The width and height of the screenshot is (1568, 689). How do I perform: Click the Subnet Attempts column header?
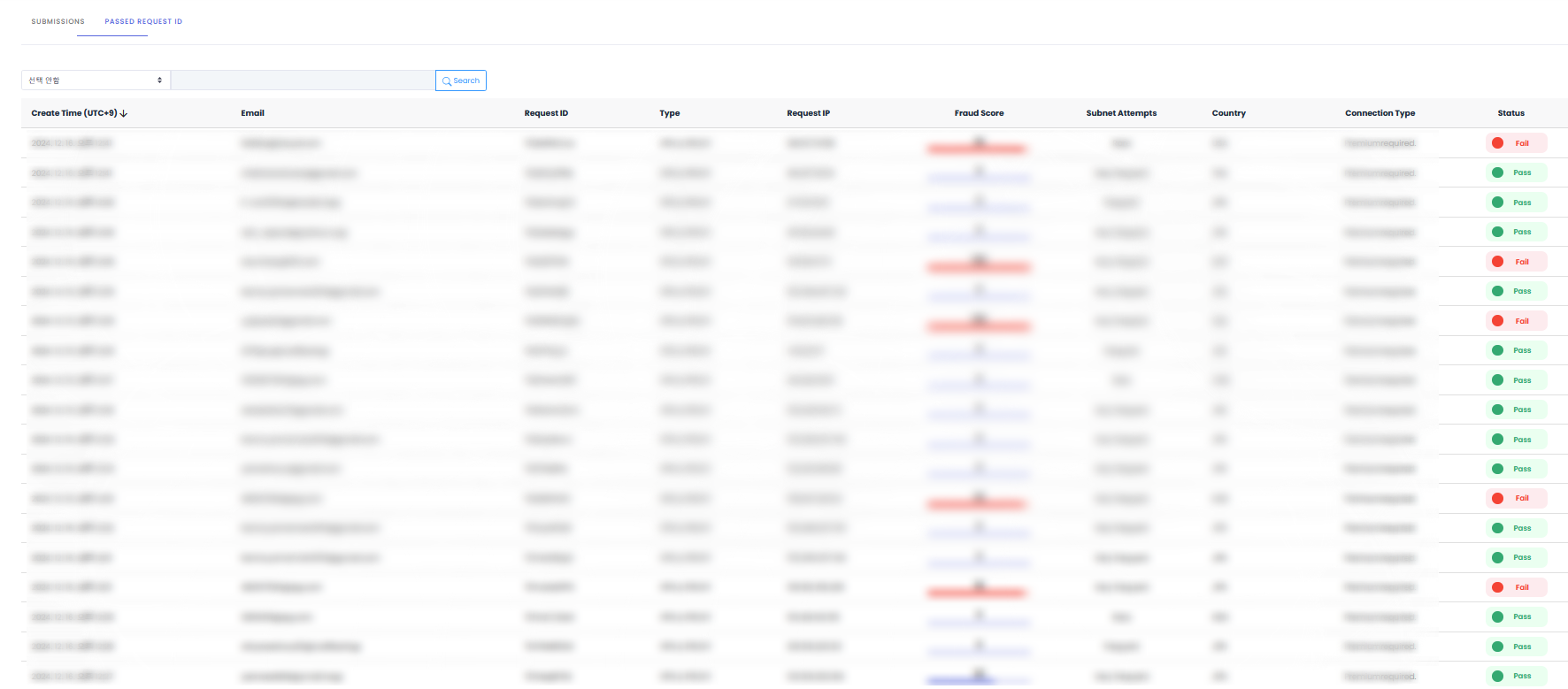[1121, 113]
